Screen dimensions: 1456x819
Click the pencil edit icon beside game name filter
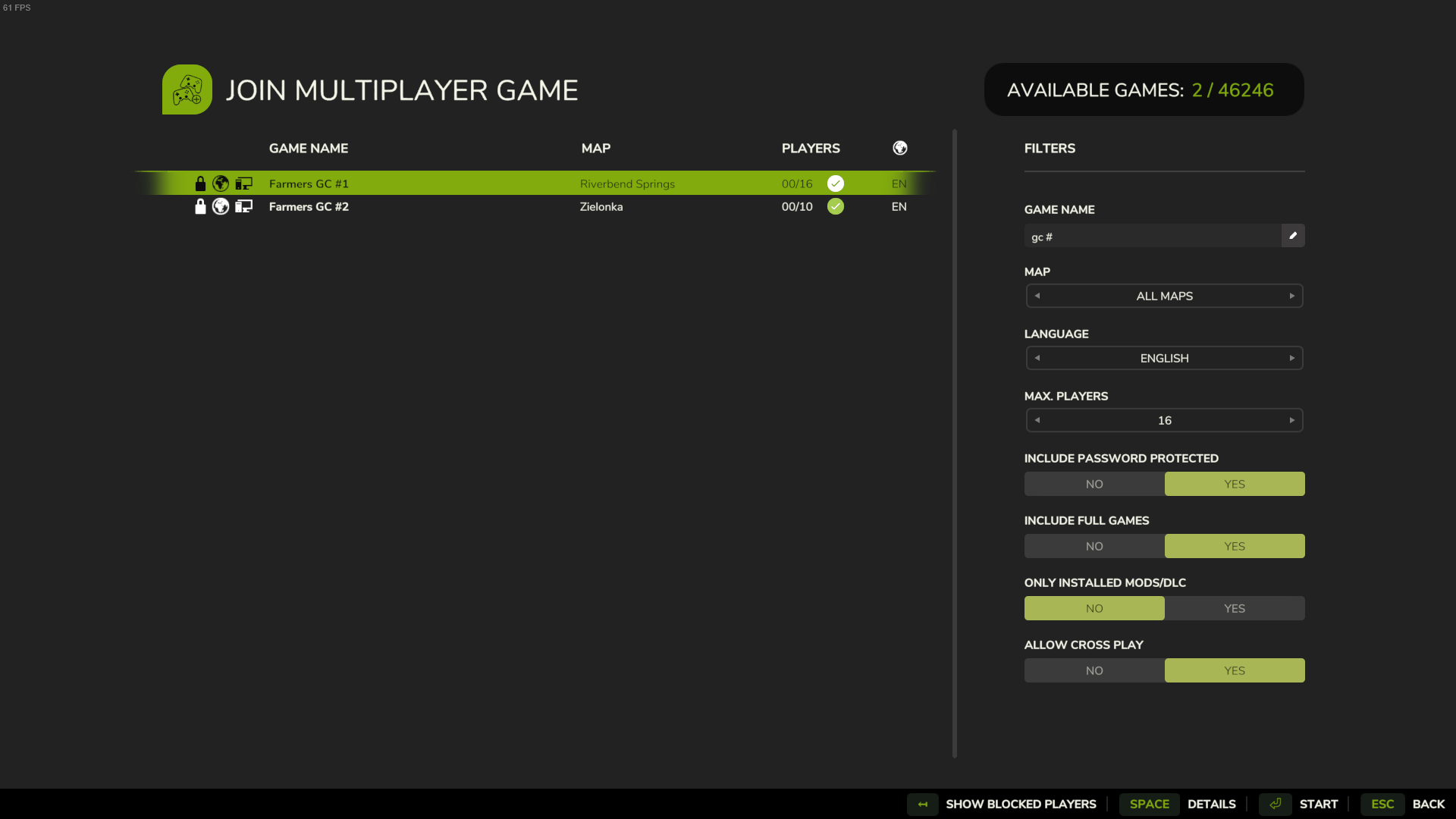point(1293,236)
